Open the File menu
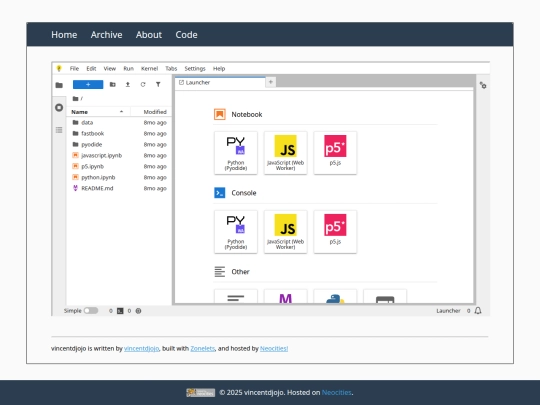 tap(74, 69)
